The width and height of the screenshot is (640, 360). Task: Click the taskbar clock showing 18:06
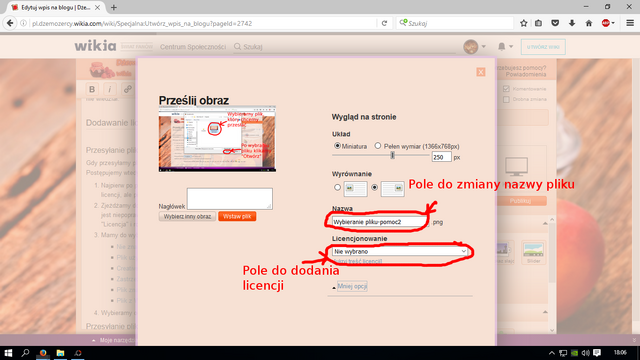pyautogui.click(x=620, y=353)
